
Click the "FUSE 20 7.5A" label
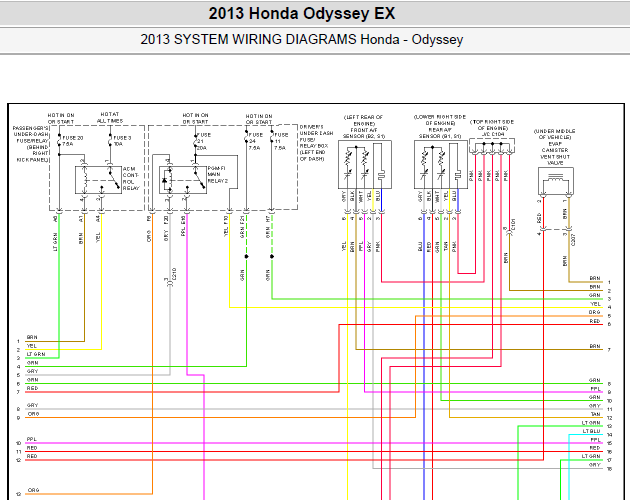[73, 141]
